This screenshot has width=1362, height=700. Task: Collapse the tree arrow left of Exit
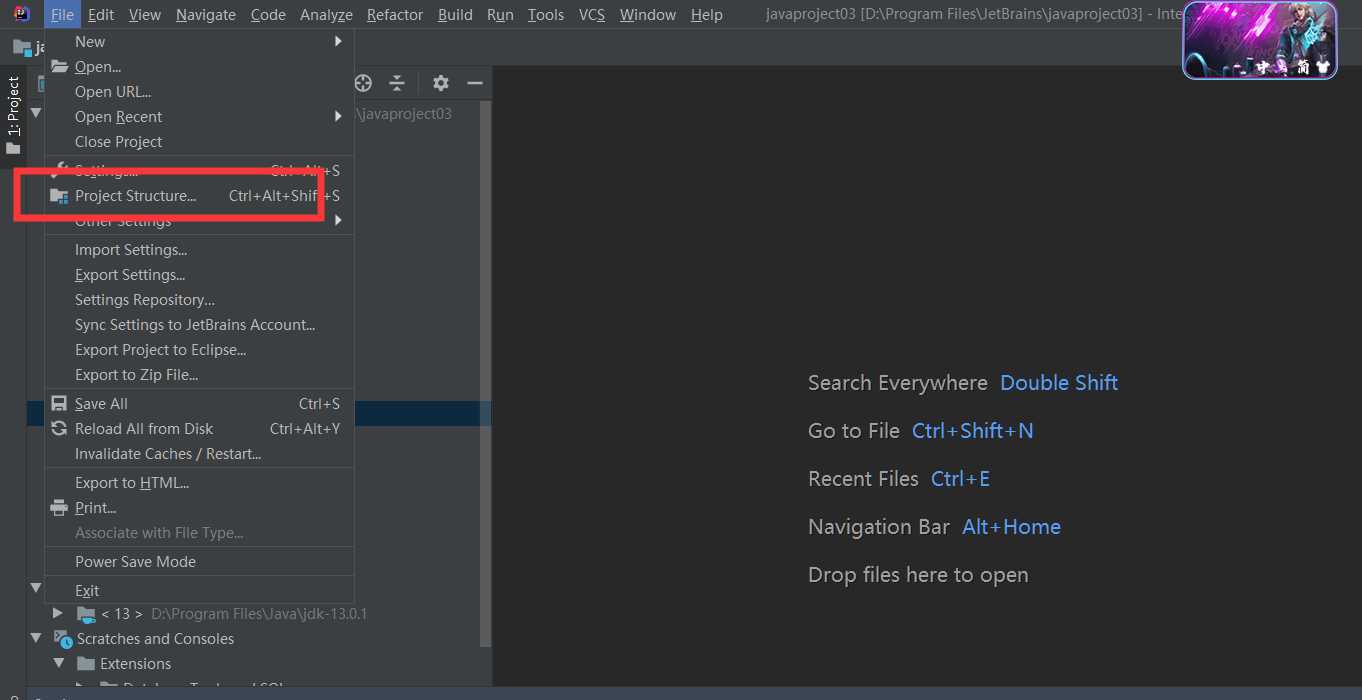pyautogui.click(x=36, y=588)
